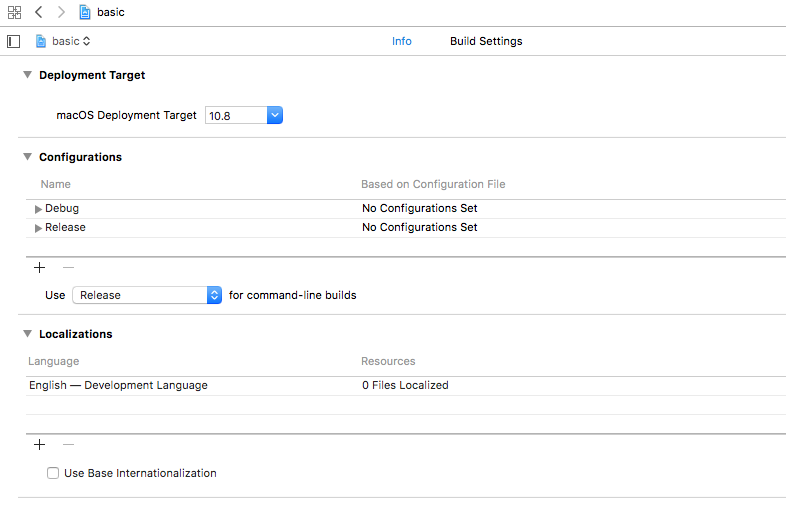This screenshot has height=519, width=786.
Task: Click the basic project file icon in breadcrumb
Action: [x=85, y=12]
